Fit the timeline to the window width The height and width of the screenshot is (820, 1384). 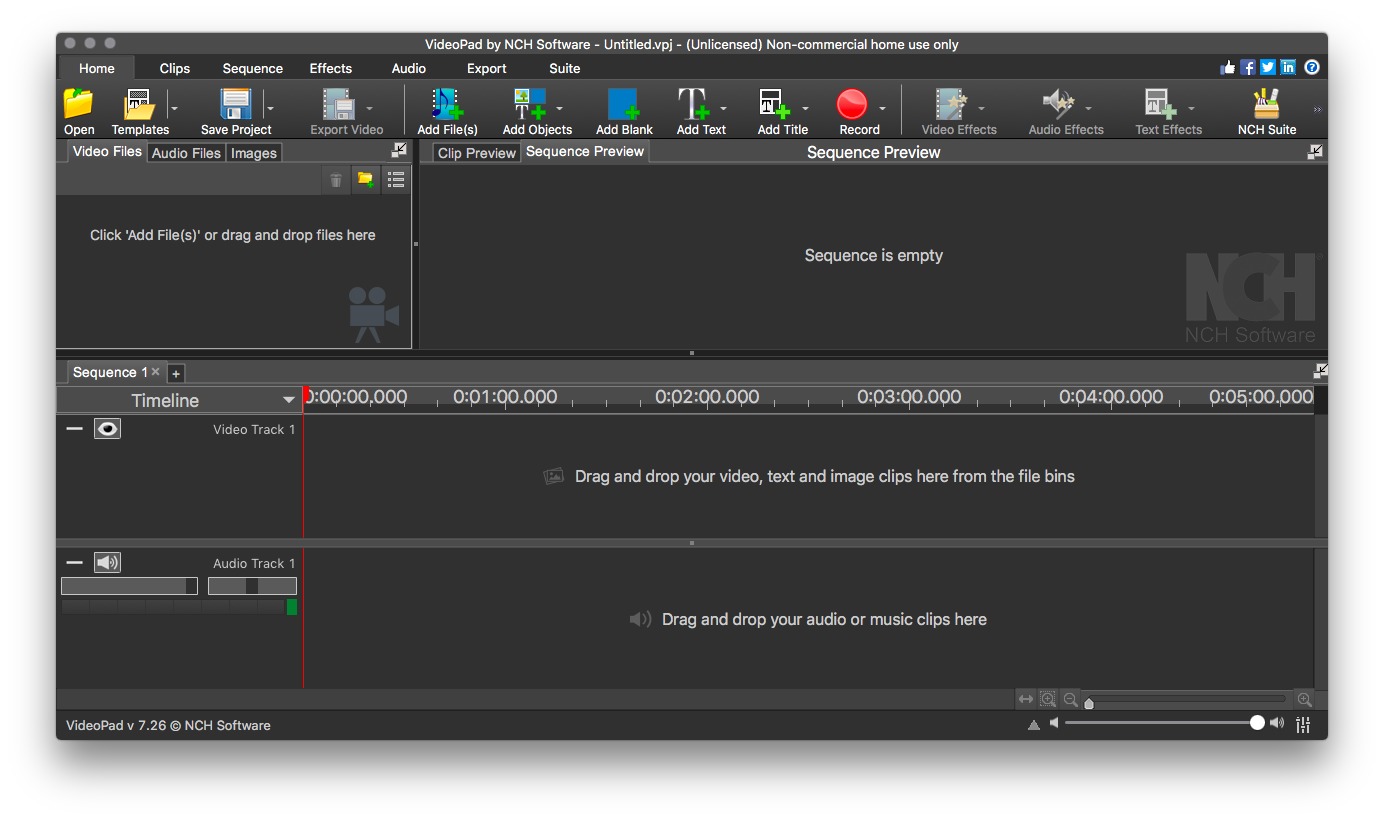click(x=1026, y=700)
